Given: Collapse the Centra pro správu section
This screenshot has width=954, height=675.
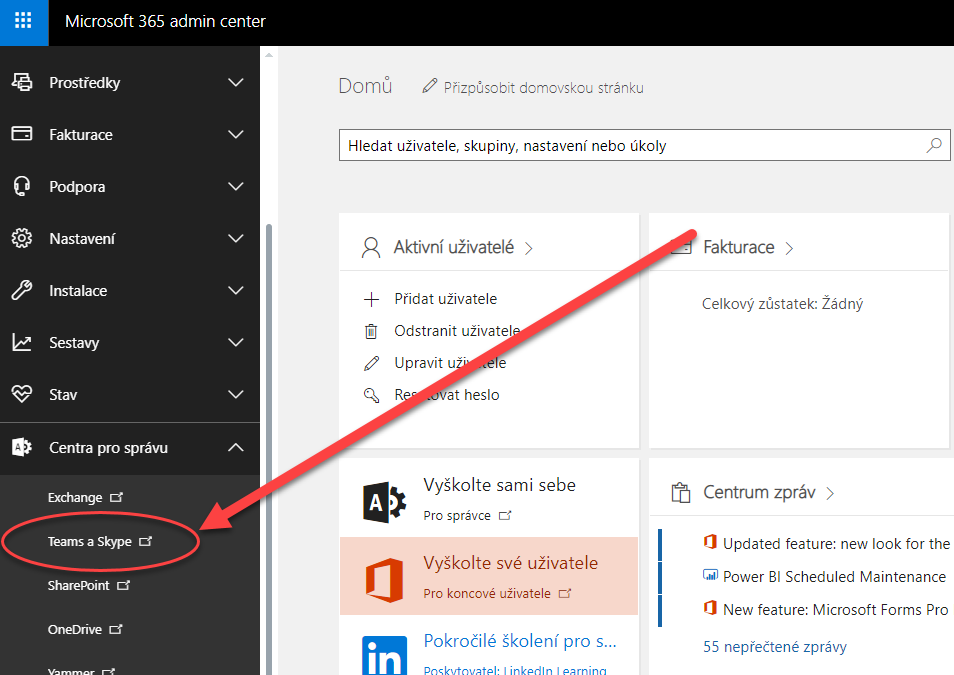Looking at the screenshot, I should click(x=235, y=447).
